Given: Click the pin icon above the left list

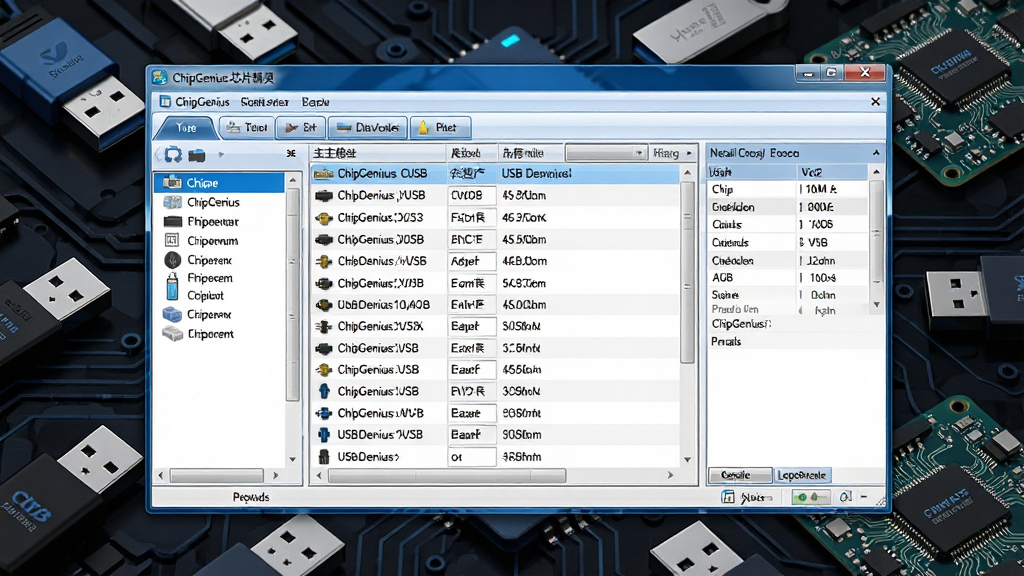Looking at the screenshot, I should (x=291, y=153).
